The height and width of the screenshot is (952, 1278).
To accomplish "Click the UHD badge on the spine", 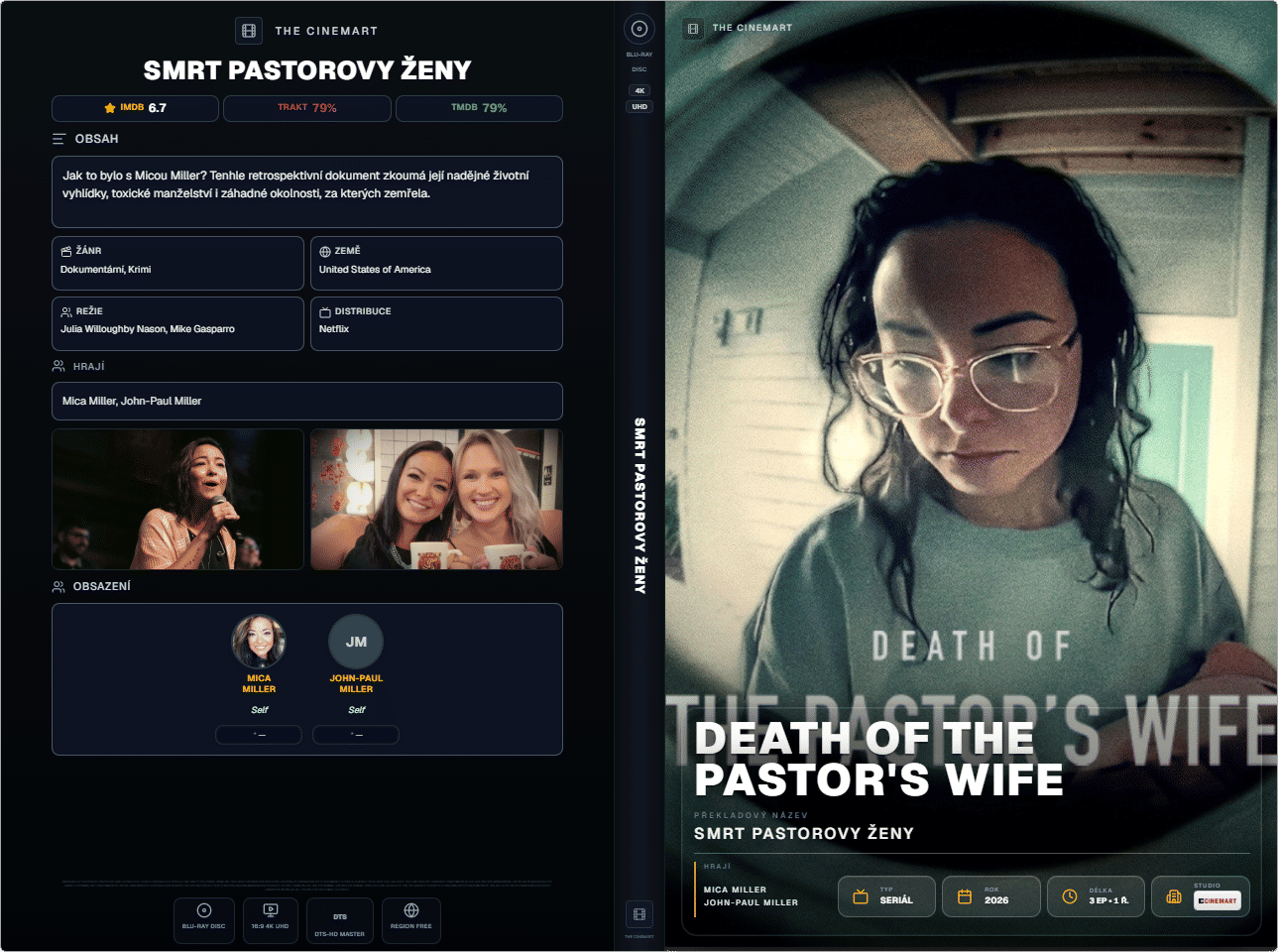I will (639, 107).
